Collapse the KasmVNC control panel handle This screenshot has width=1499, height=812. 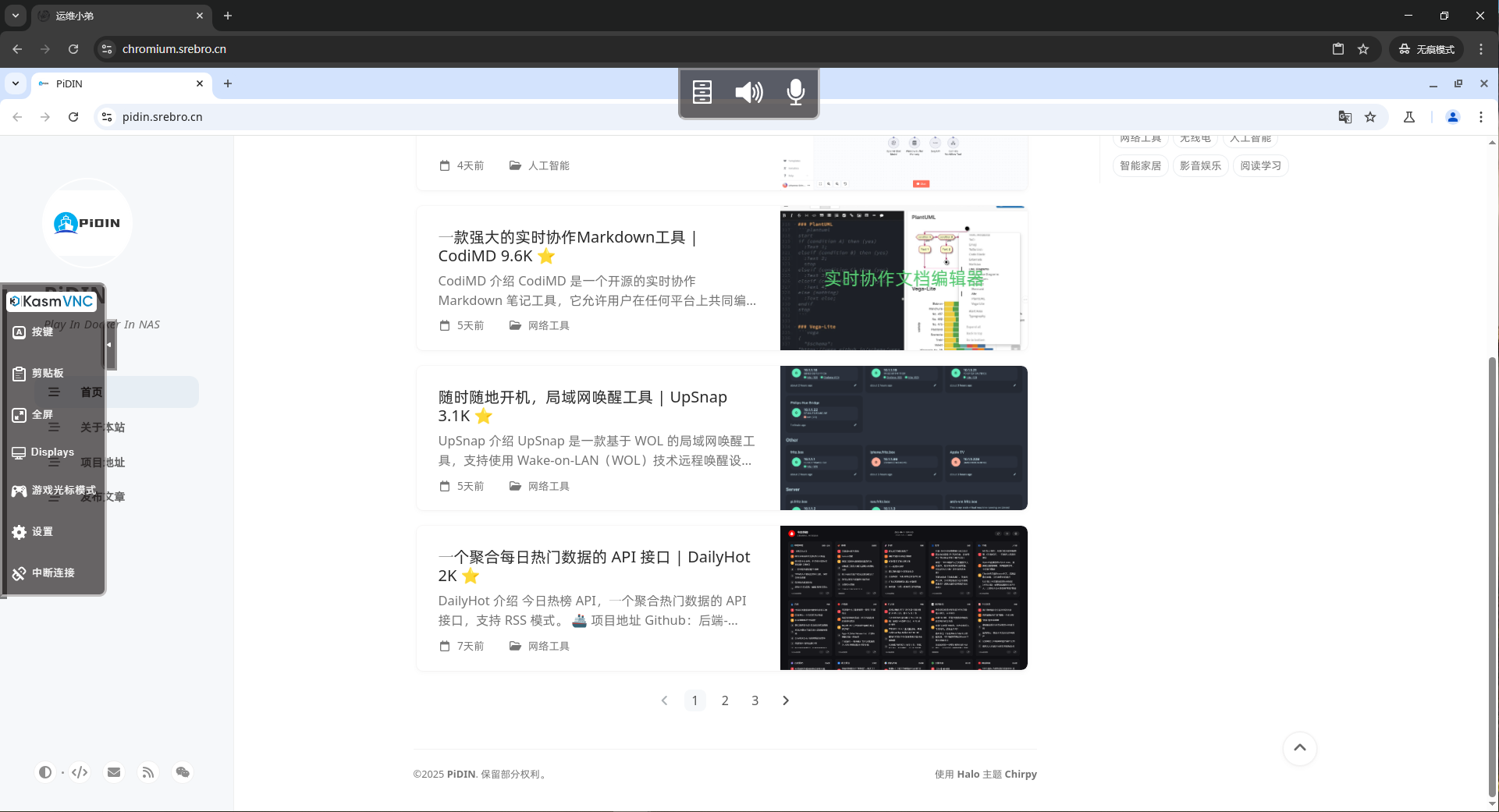110,344
